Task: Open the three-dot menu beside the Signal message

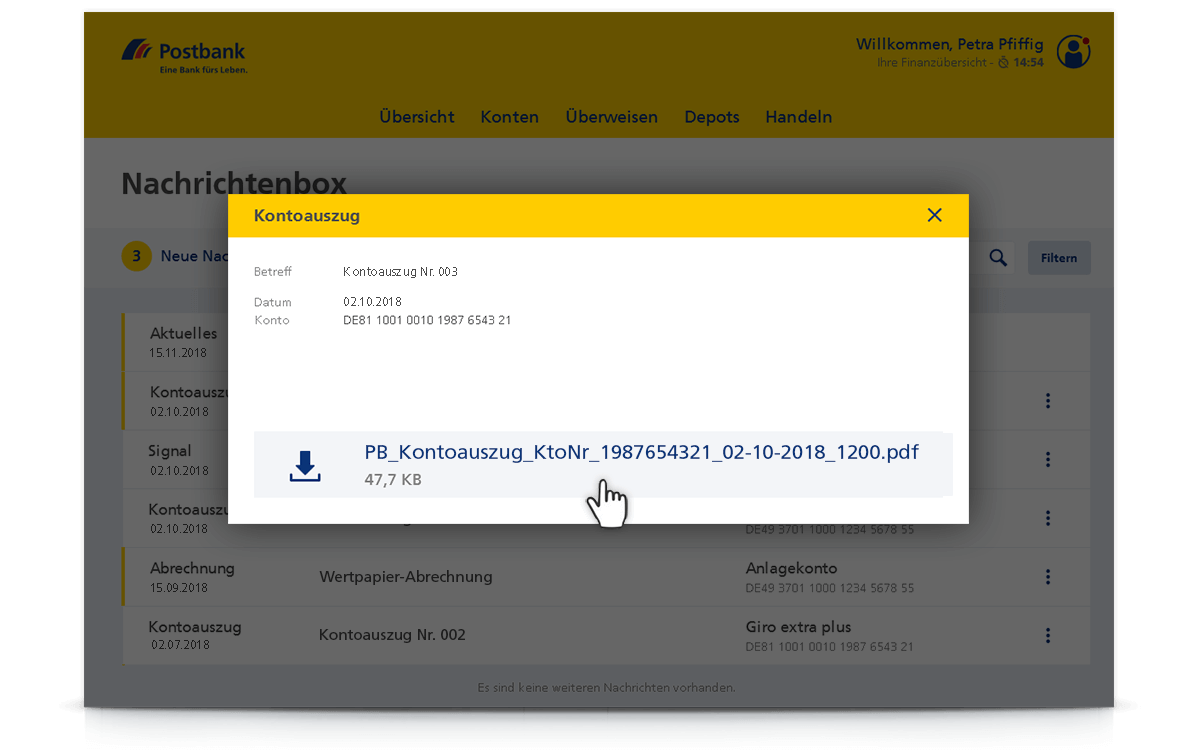Action: pyautogui.click(x=1048, y=459)
